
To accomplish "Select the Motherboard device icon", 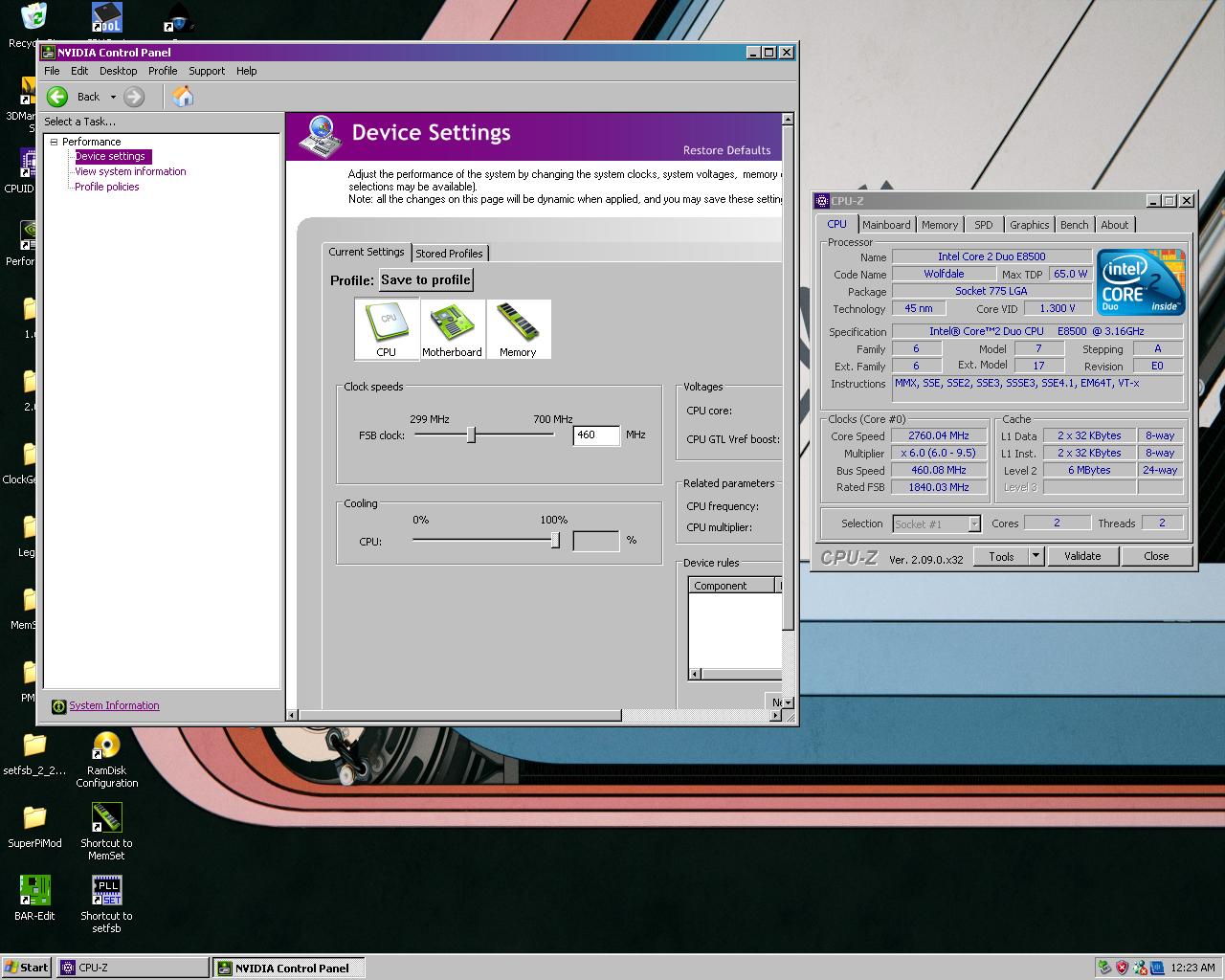I will coord(452,329).
